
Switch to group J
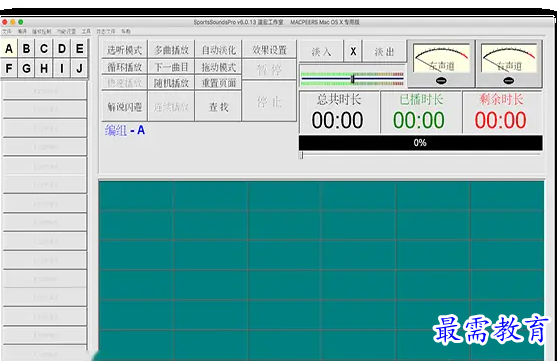pos(80,68)
